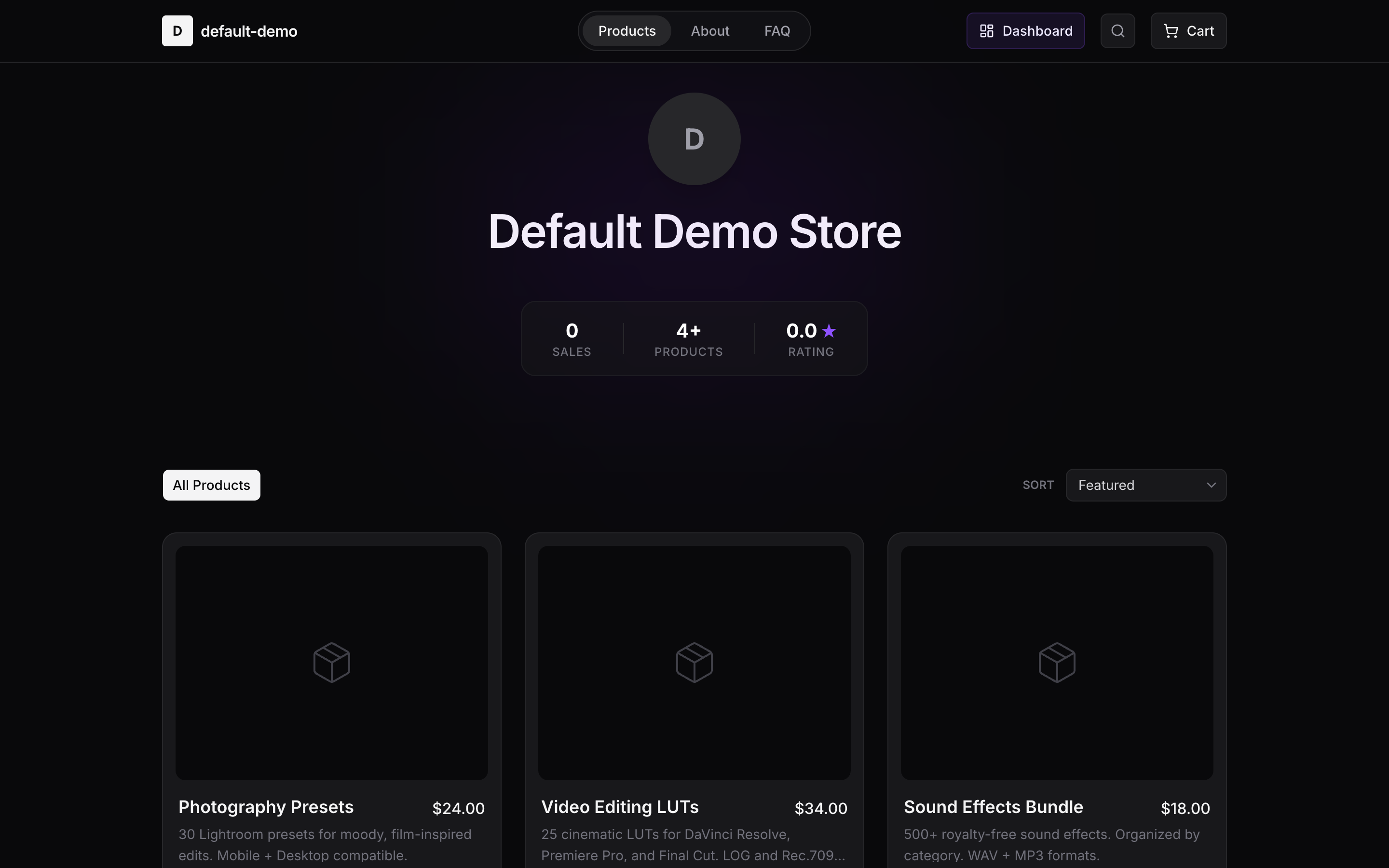Screen dimensions: 1389x868
Task: Open Video Editing LUTs product title
Action: (620, 807)
